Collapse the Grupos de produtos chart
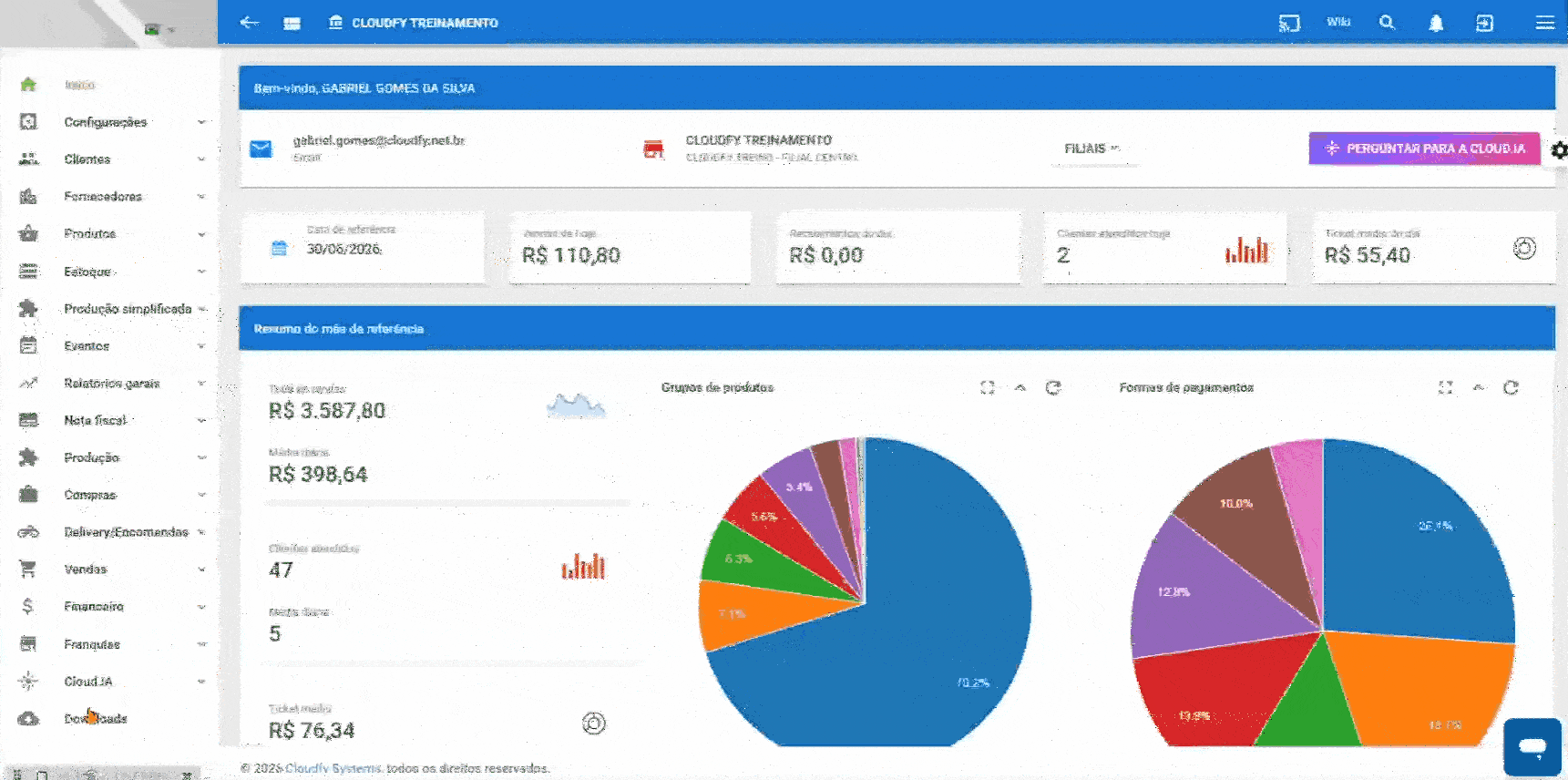Screen dimensions: 1568x780 point(1020,388)
